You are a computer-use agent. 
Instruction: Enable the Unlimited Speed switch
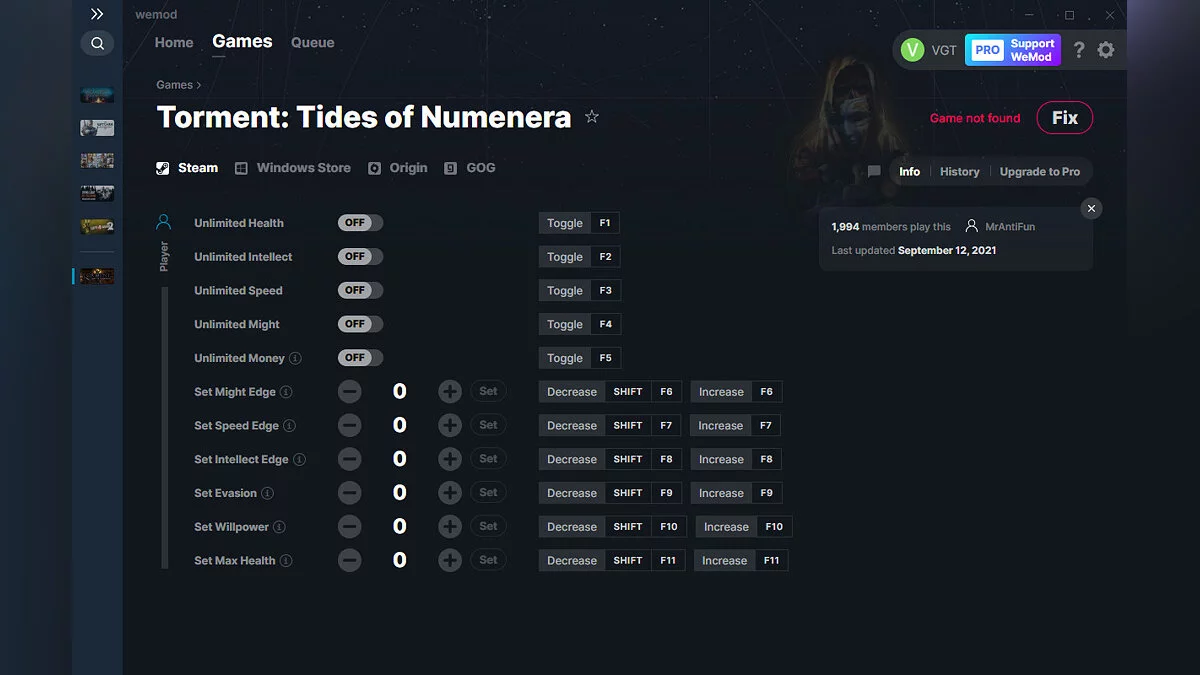[359, 290]
